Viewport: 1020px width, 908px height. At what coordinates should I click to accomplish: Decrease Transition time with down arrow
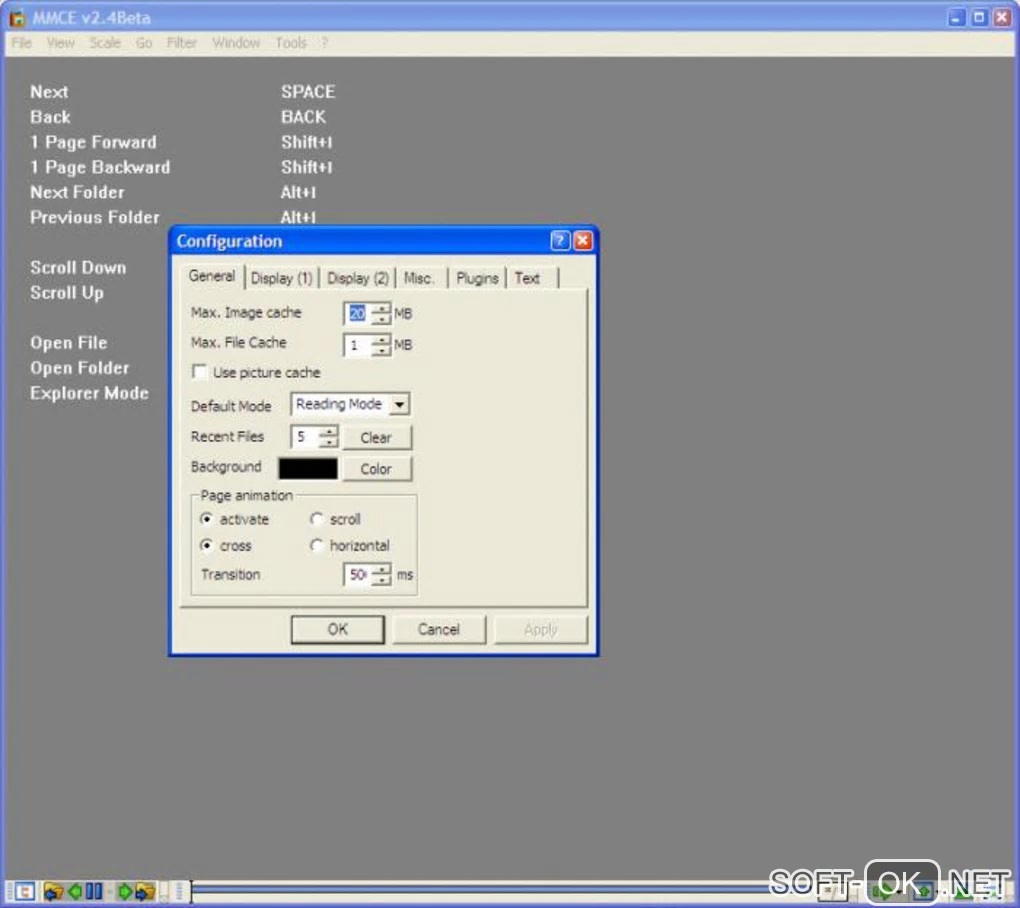pyautogui.click(x=381, y=580)
